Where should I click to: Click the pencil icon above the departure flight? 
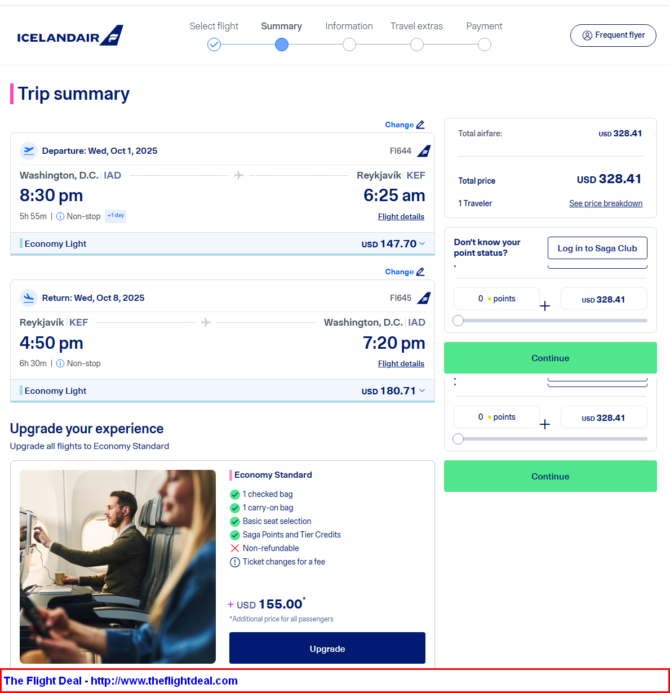(x=420, y=125)
